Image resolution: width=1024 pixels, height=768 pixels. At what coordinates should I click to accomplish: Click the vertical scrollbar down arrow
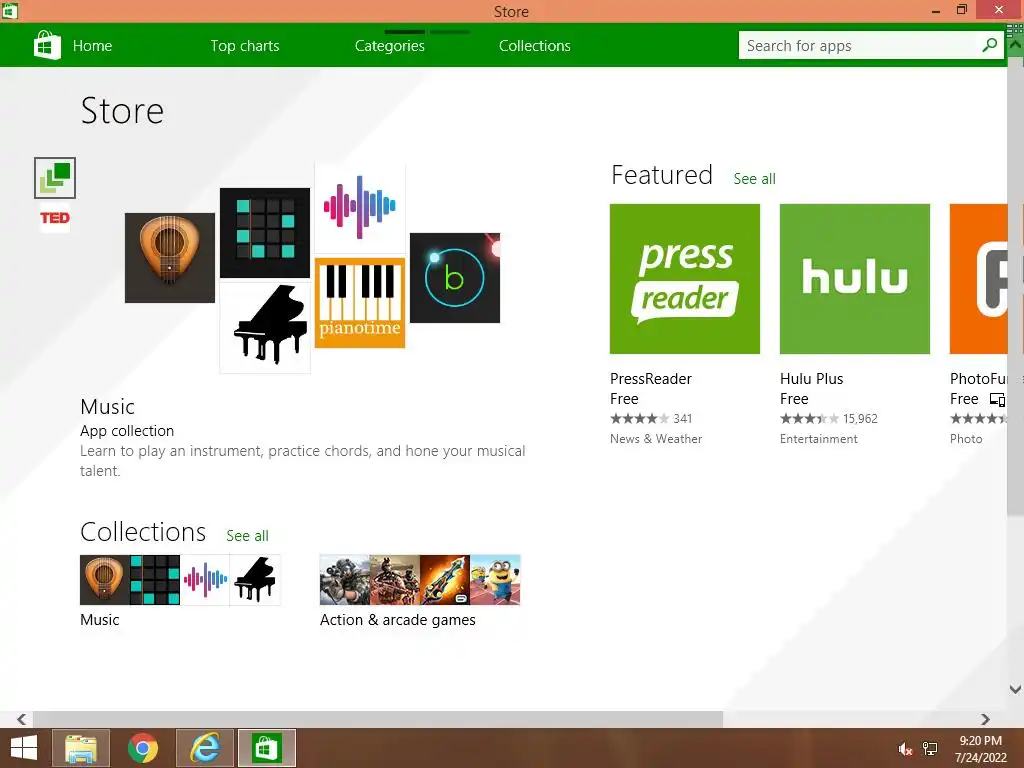pyautogui.click(x=1016, y=689)
